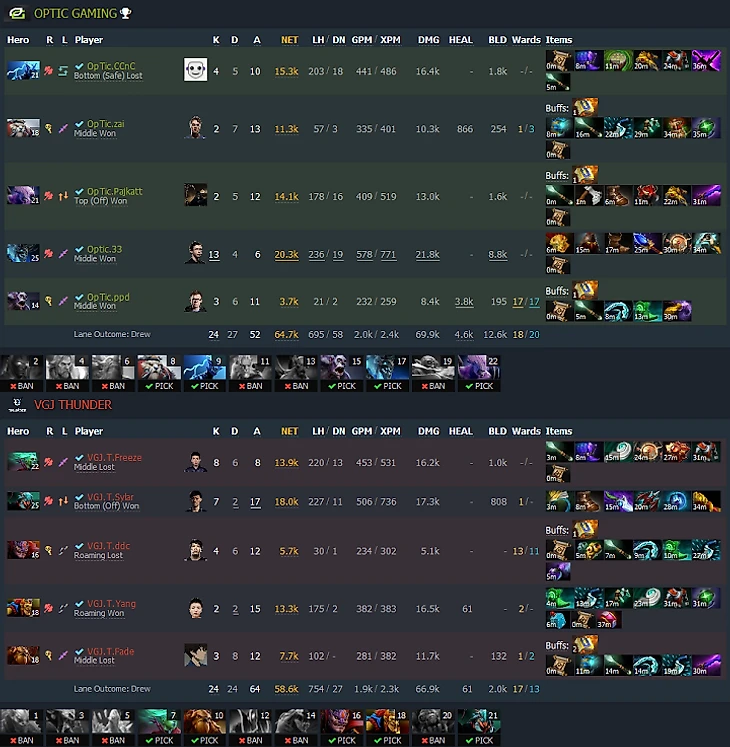Sort by the GPM header in VGJ Thunder table
730x747 pixels.
[362, 431]
